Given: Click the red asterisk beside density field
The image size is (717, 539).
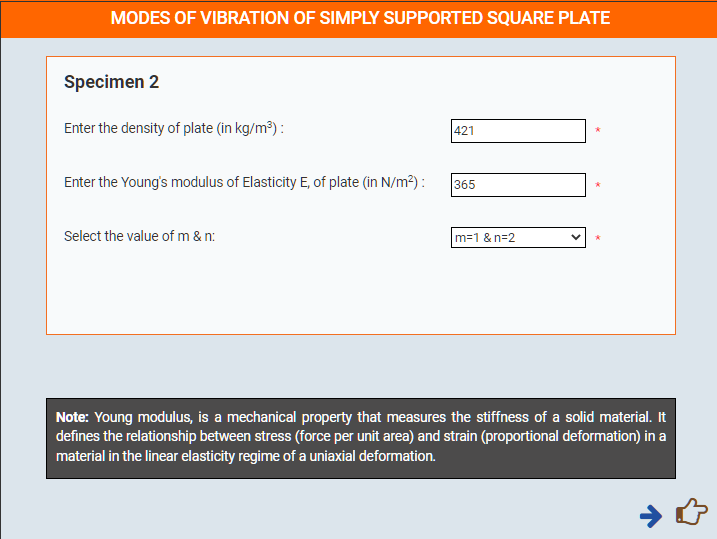Looking at the screenshot, I should 598,130.
